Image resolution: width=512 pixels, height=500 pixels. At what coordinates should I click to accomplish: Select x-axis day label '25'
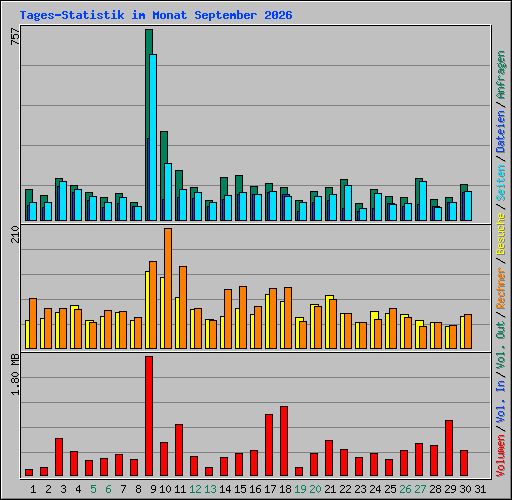(390, 489)
